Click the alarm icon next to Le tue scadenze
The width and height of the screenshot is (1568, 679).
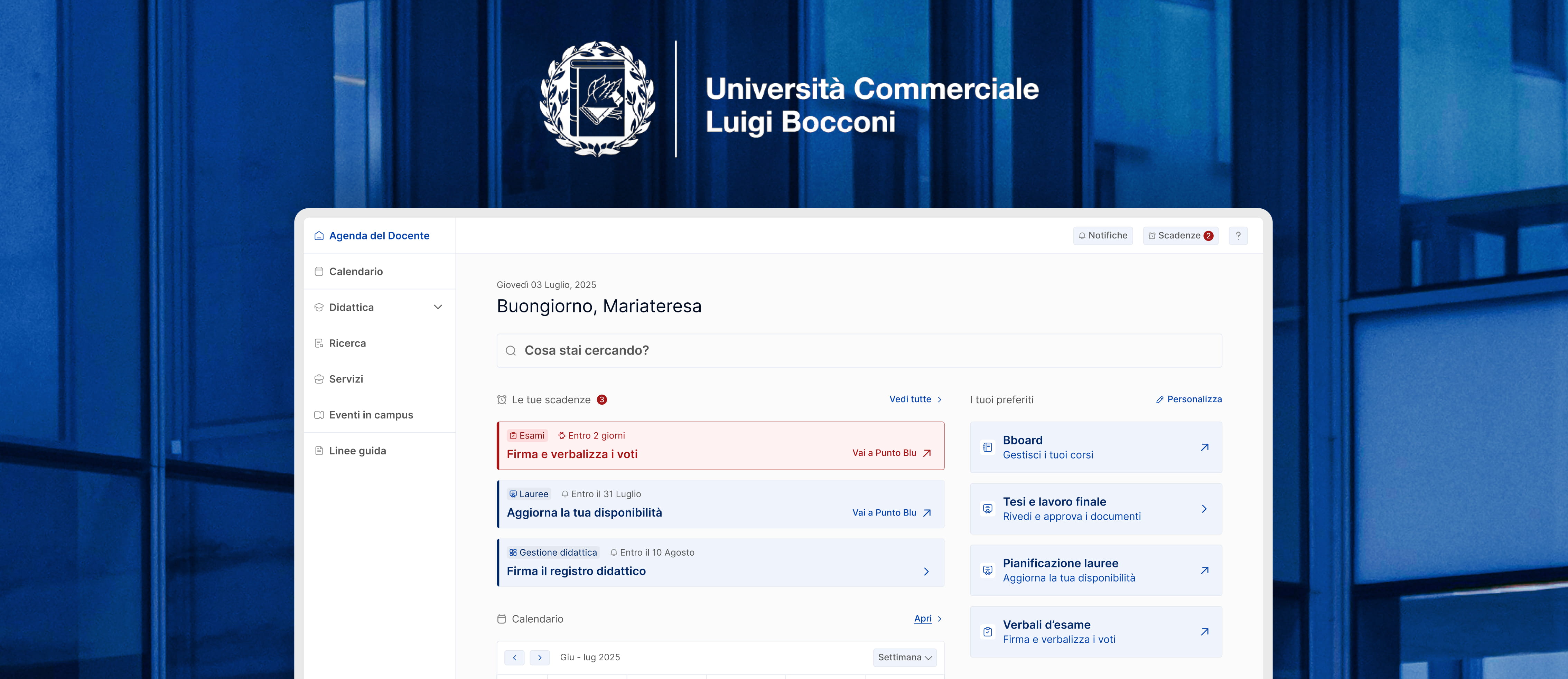pyautogui.click(x=502, y=400)
